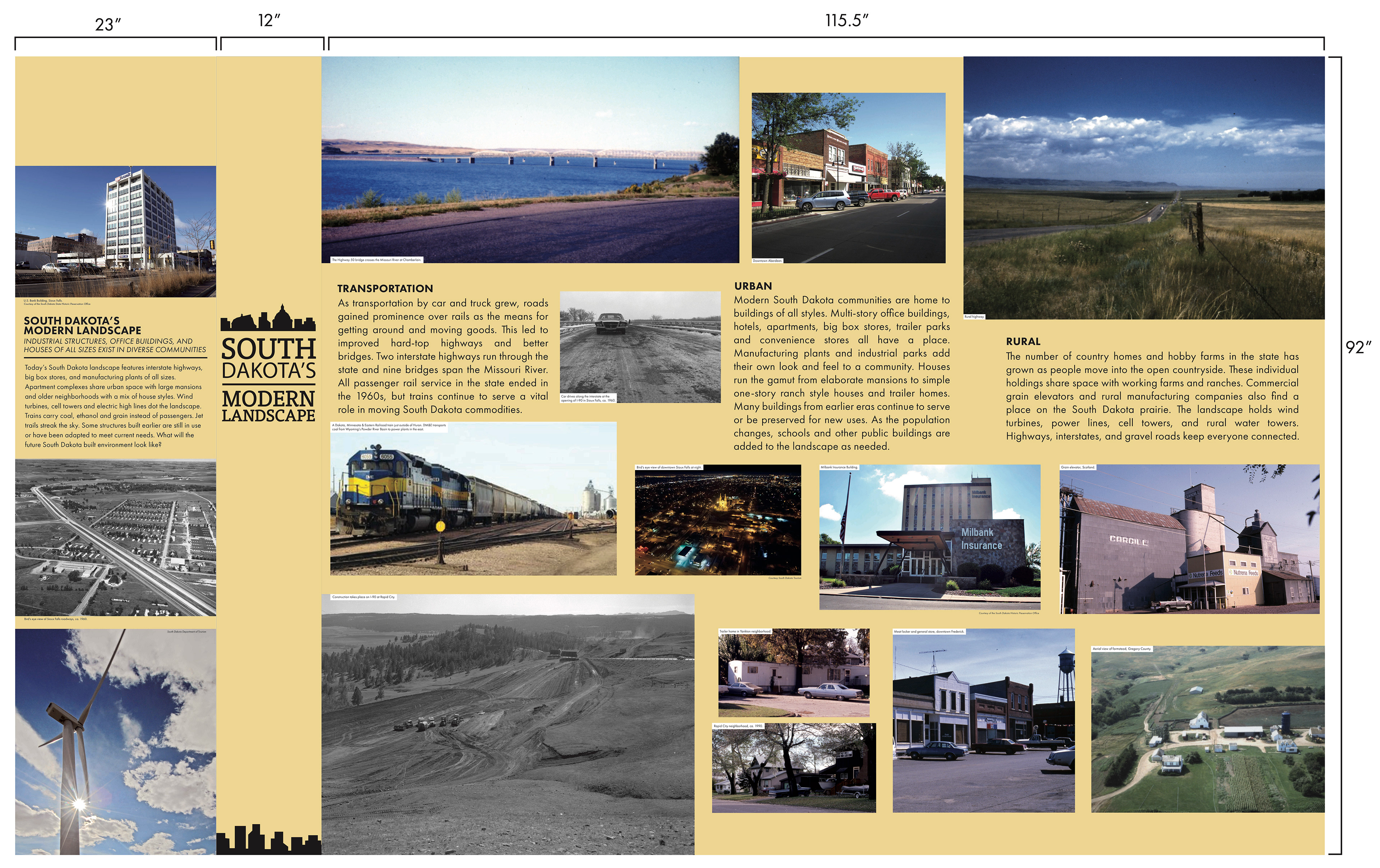This screenshot has width=1380, height=868.
Task: Click the 12" dimension label
Action: click(269, 20)
